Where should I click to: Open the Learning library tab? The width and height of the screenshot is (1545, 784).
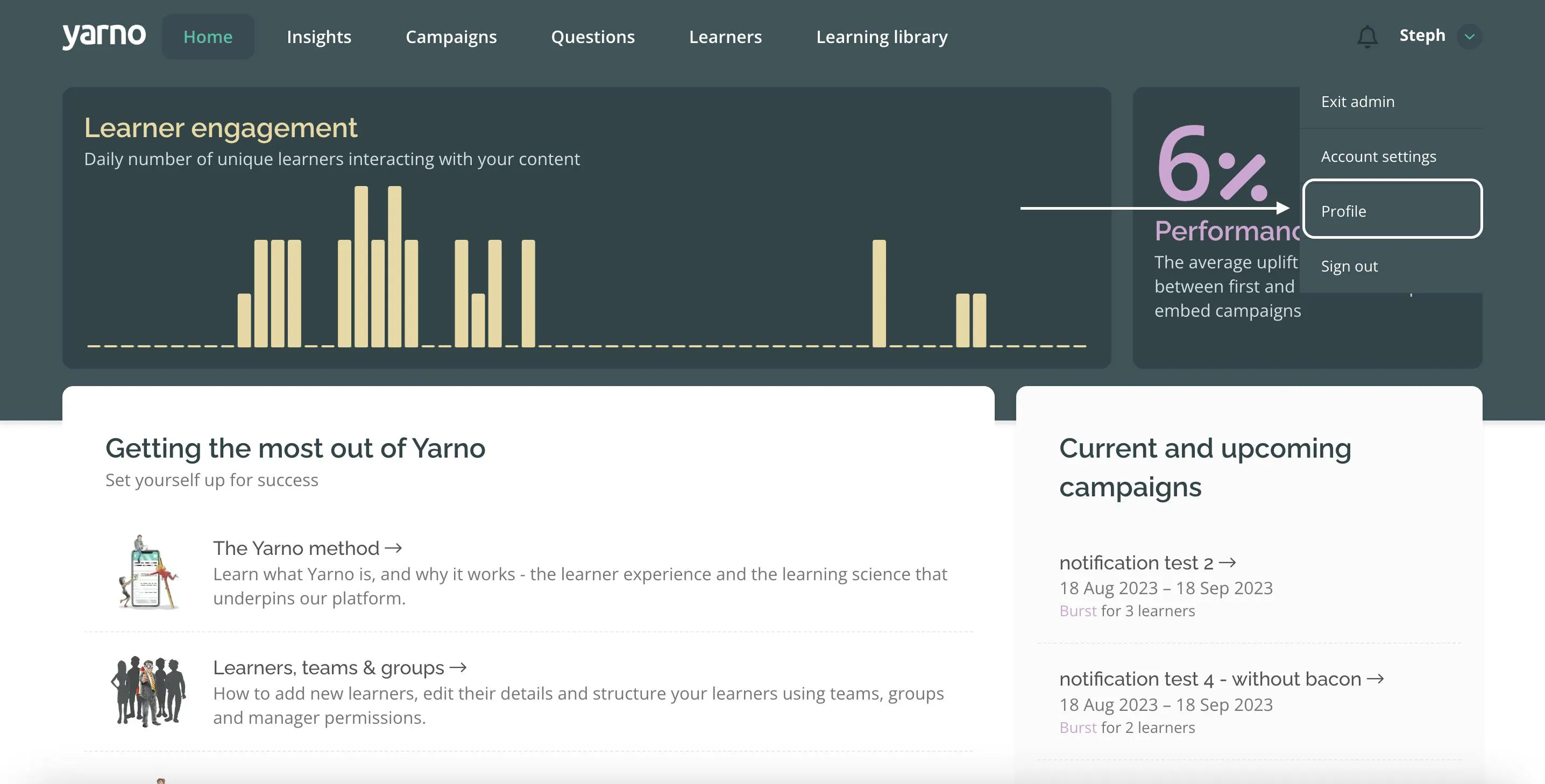pyautogui.click(x=882, y=37)
